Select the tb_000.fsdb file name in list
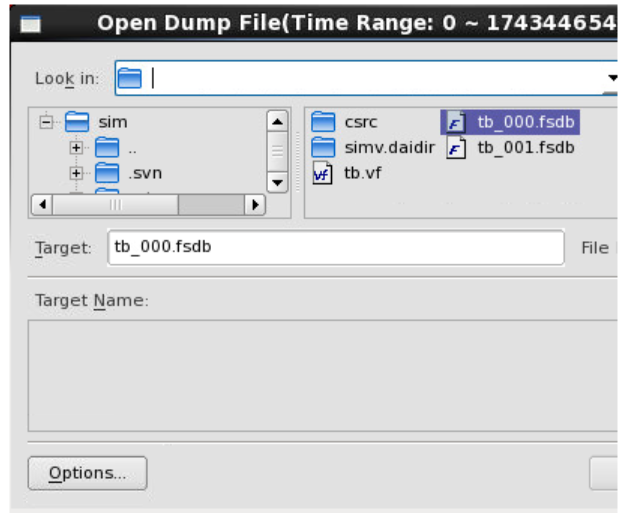625x515 pixels. point(526,122)
